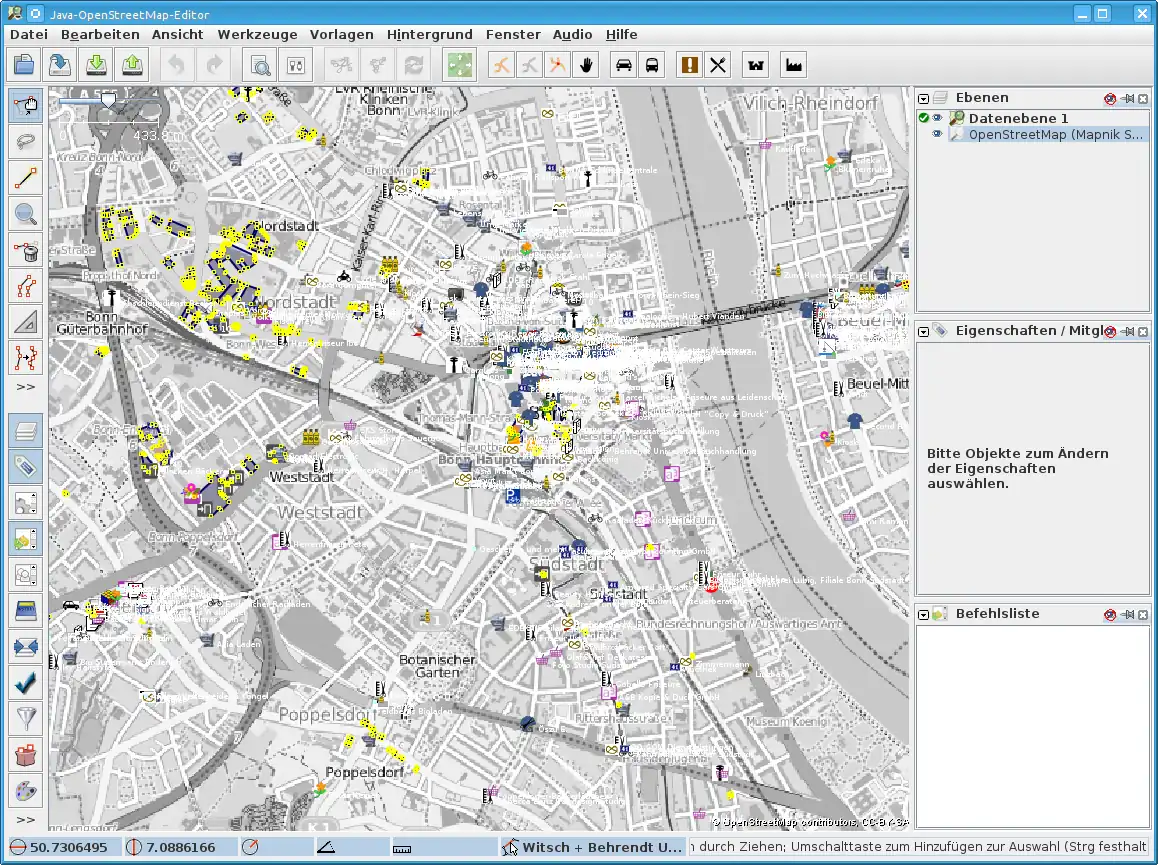
Task: Toggle the Ebenen layer list panel button
Action: click(26, 431)
